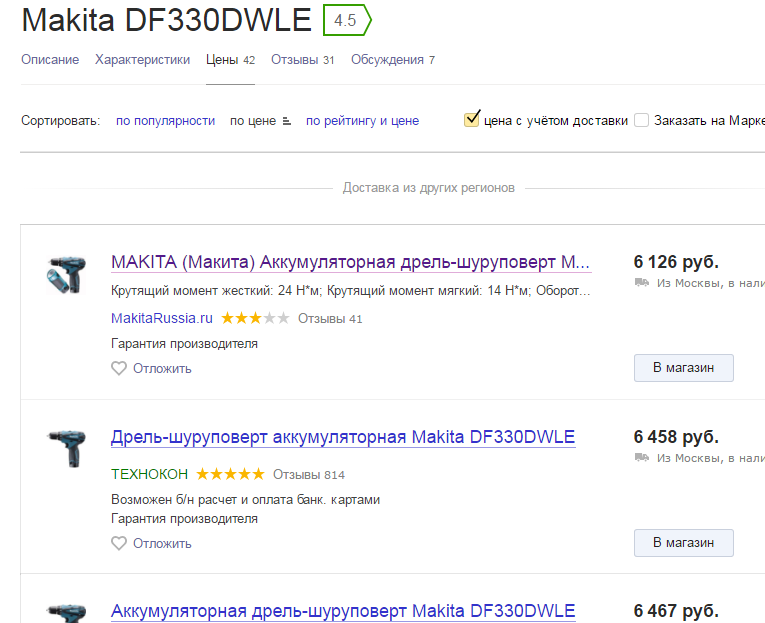765x623 pixels.
Task: Click ТЕХНОКОН five-star rating
Action: point(230,474)
